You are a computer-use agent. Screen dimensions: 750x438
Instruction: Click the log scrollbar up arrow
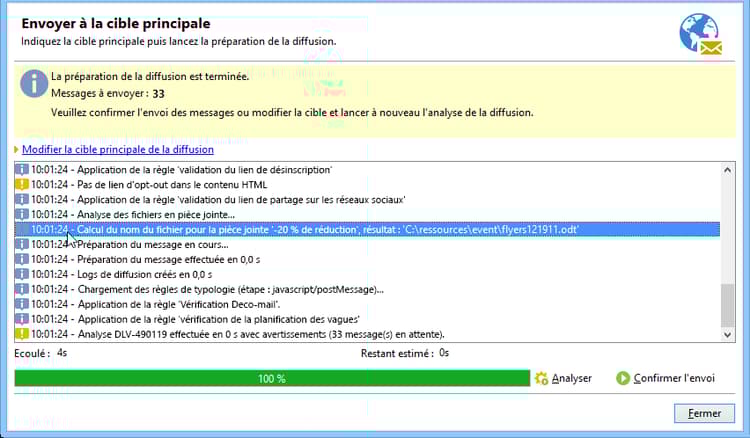coord(728,170)
